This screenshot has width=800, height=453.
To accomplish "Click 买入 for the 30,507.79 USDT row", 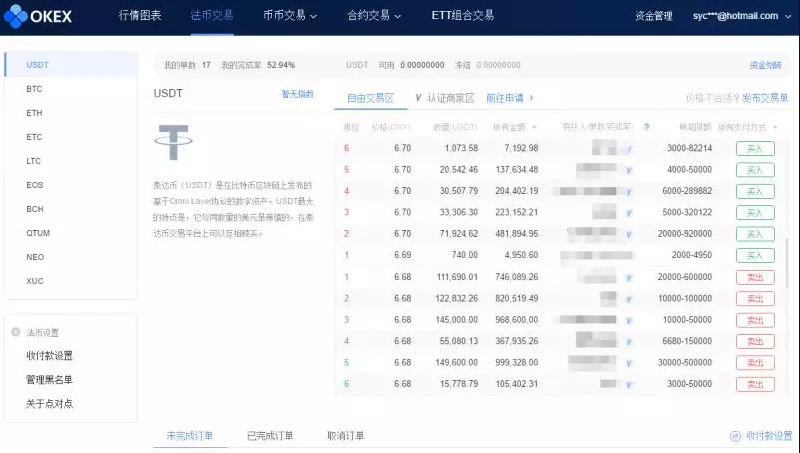I will pos(755,191).
